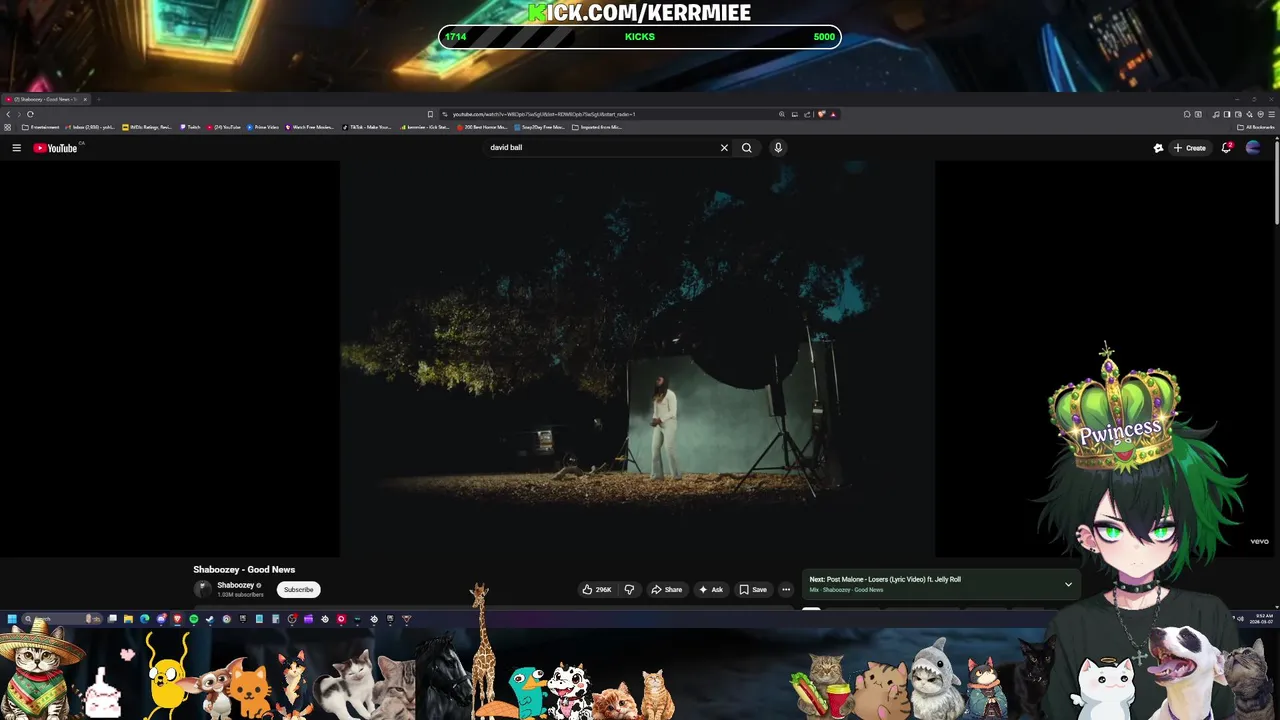Viewport: 1280px width, 720px height.
Task: Click the YouTube logo to go home
Action: pyautogui.click(x=55, y=148)
